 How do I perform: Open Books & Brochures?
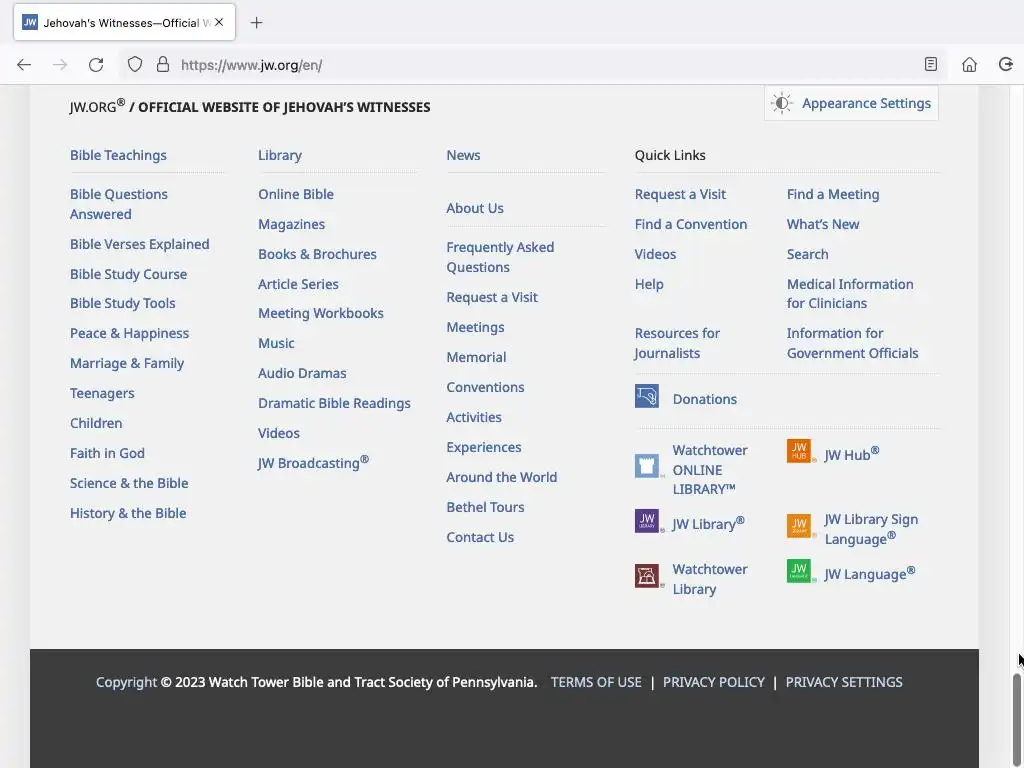click(x=317, y=255)
